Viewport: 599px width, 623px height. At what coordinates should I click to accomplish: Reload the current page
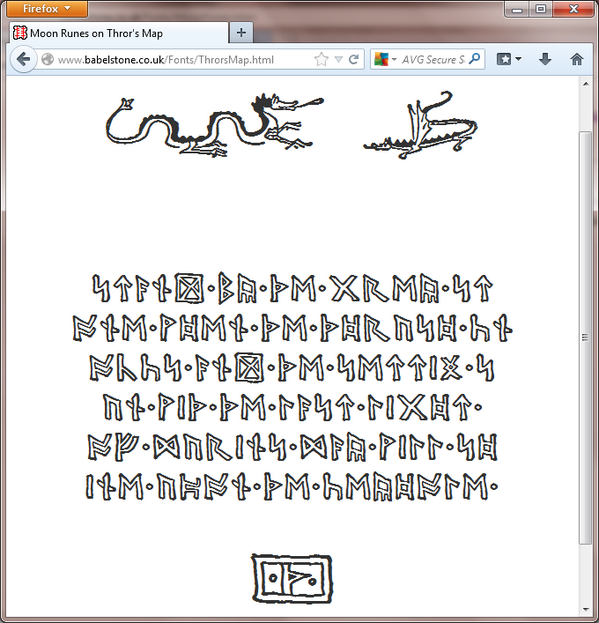pos(354,60)
